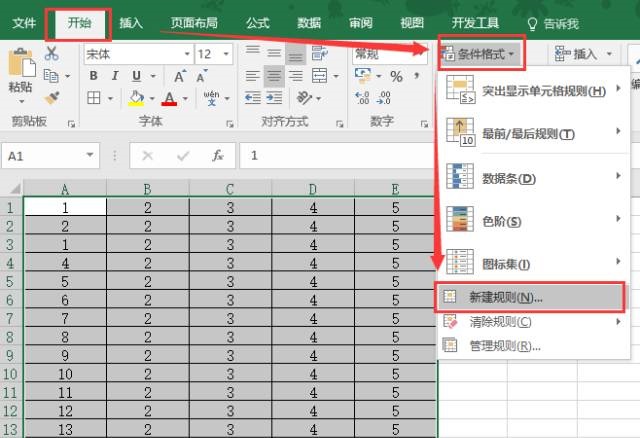Open 最前/最后规则 submenu

(x=533, y=133)
